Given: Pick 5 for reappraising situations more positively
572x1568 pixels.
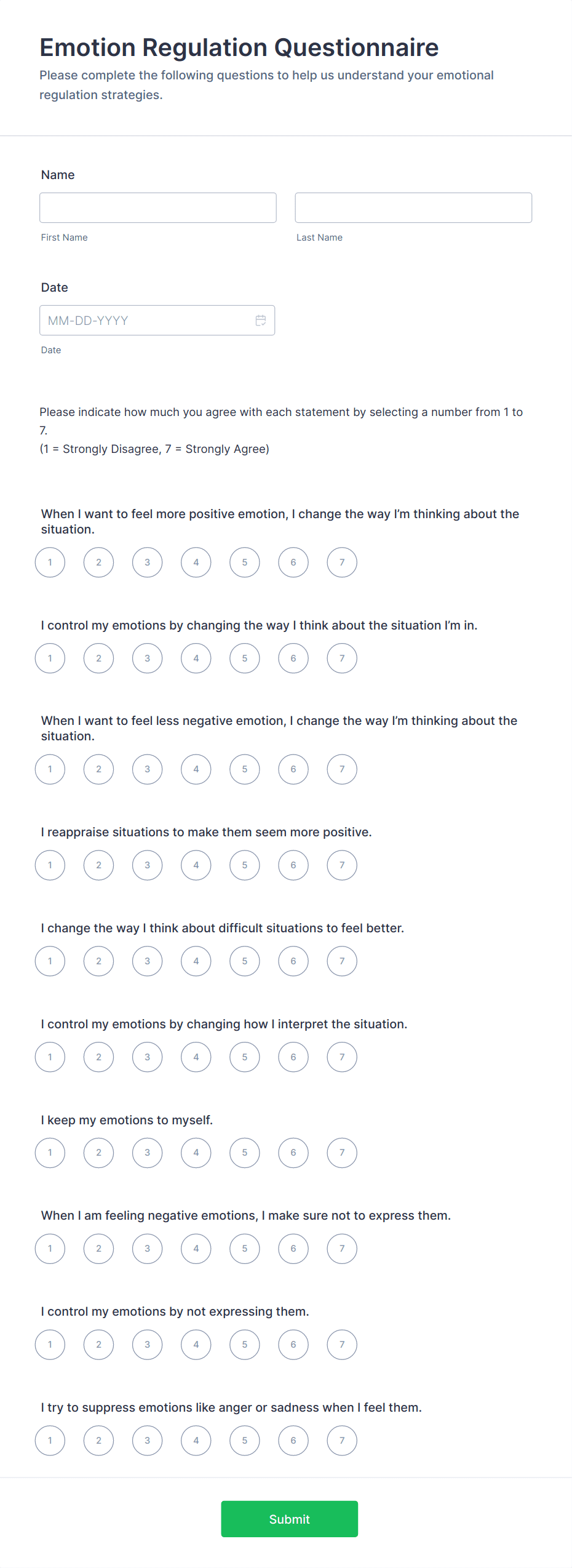Looking at the screenshot, I should click(244, 865).
